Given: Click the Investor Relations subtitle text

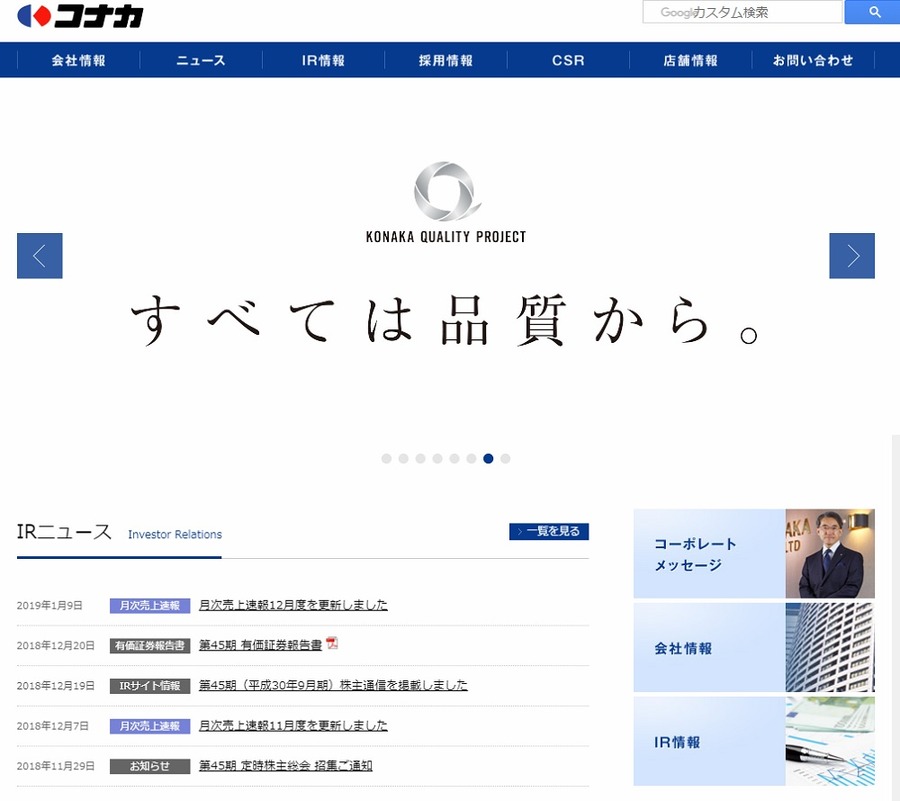Looking at the screenshot, I should pyautogui.click(x=175, y=534).
